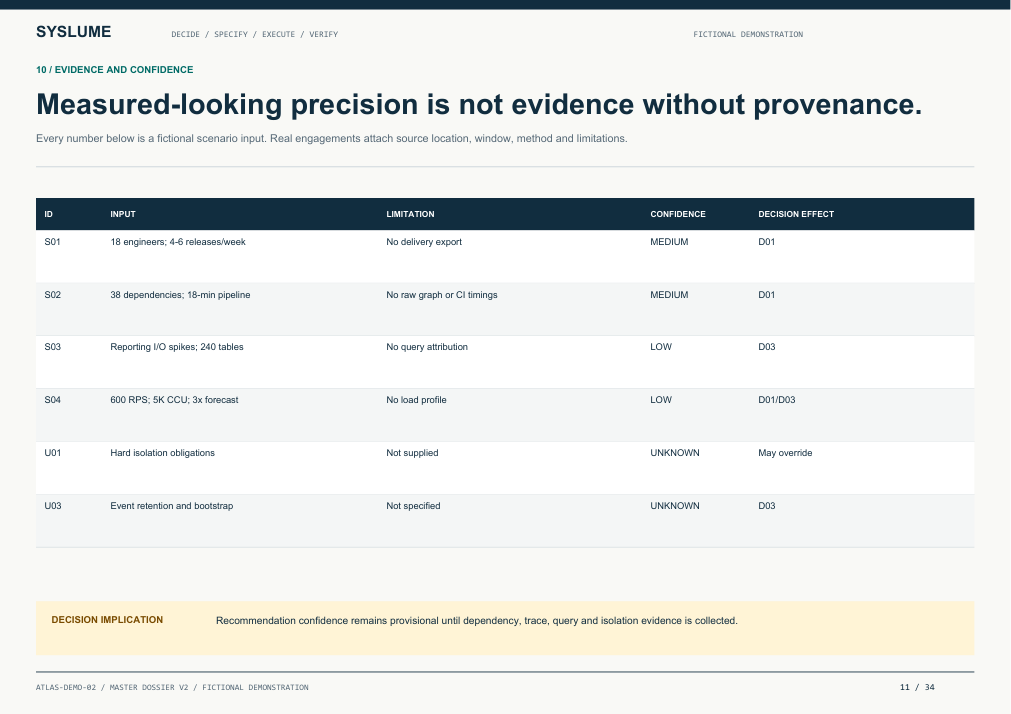This screenshot has width=1011, height=714.
Task: Click the 'Reporting I/O spikes; 240 tables' cell
Action: tap(177, 347)
